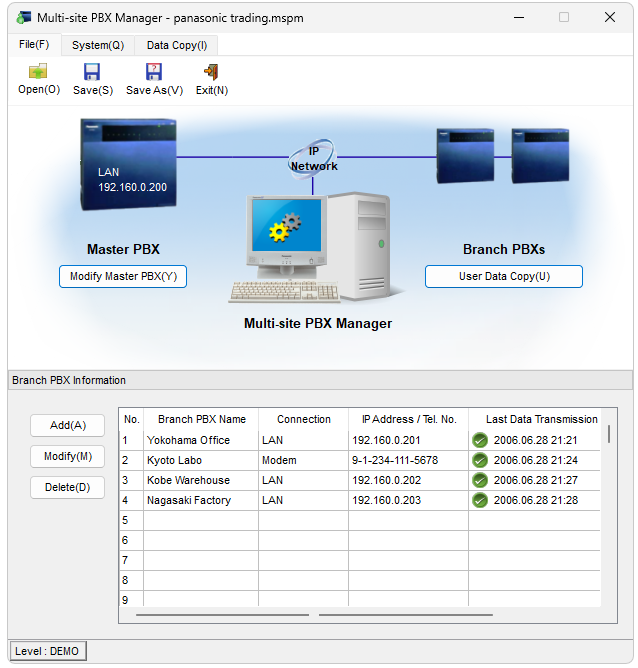The height and width of the screenshot is (668, 638).
Task: Click the green checkmark for Yokohama Office
Action: point(480,440)
